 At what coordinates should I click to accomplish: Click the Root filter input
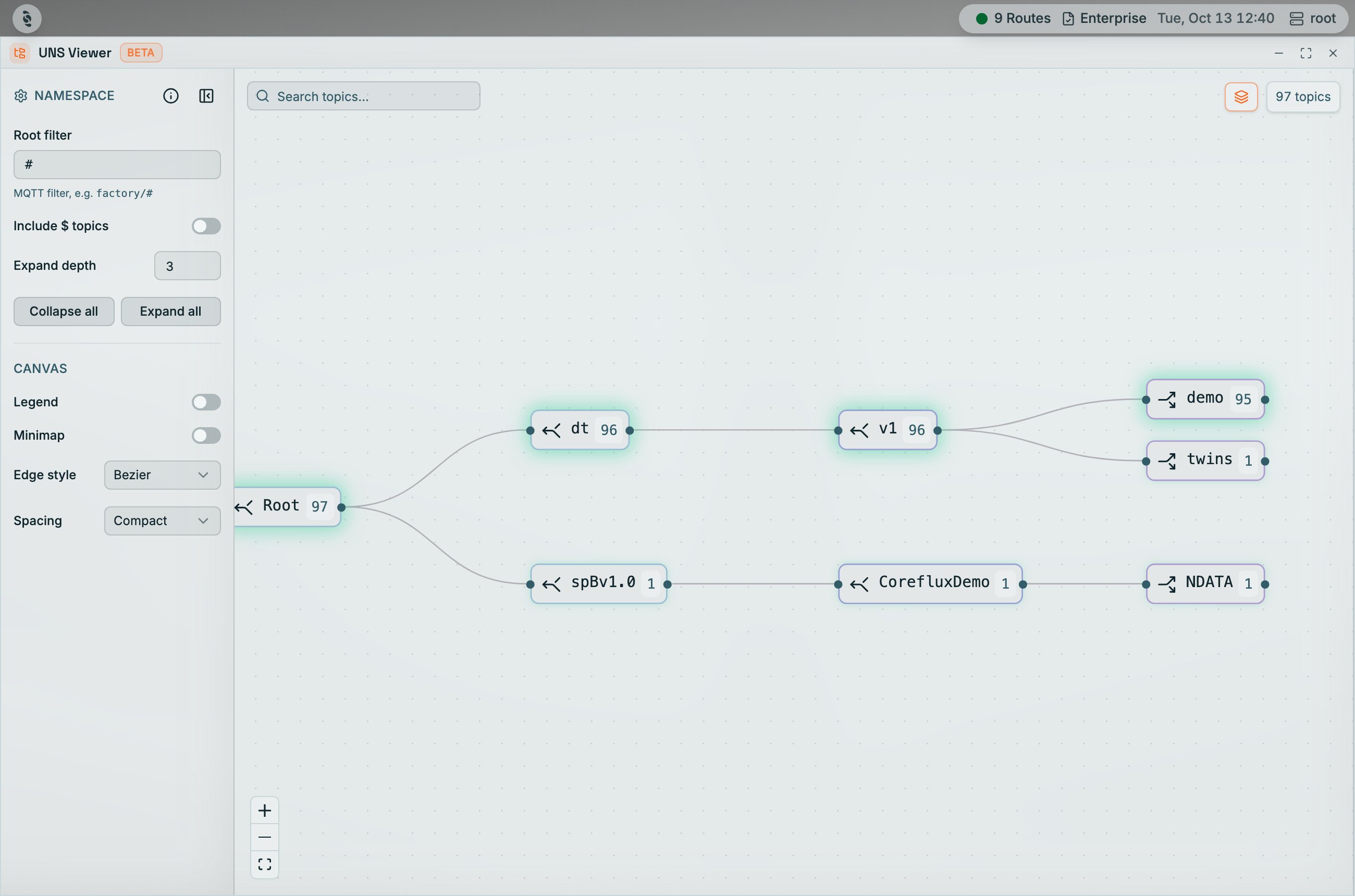point(117,165)
